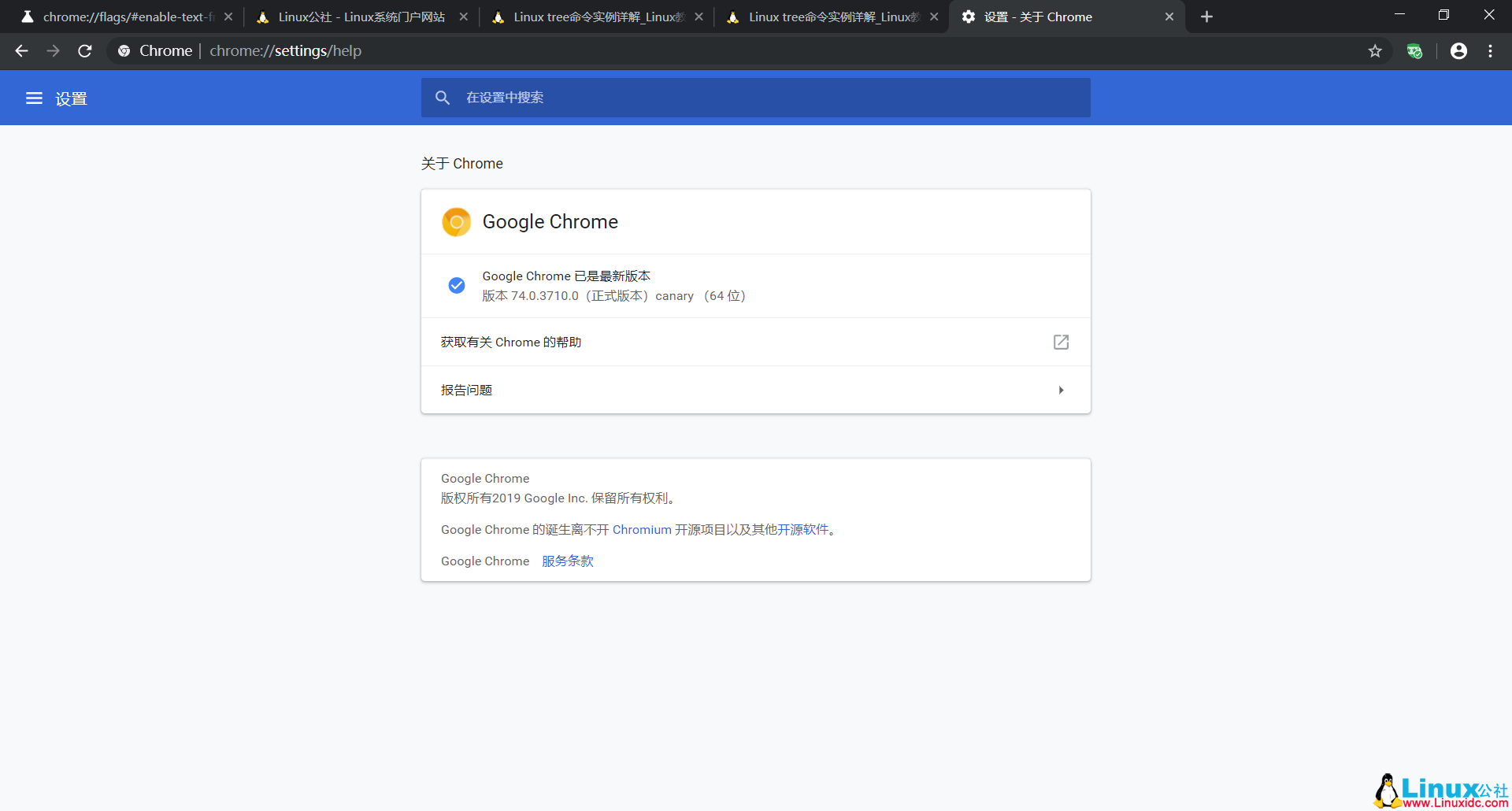
Task: Close the second Linux tree命令 tab
Action: pos(934,17)
